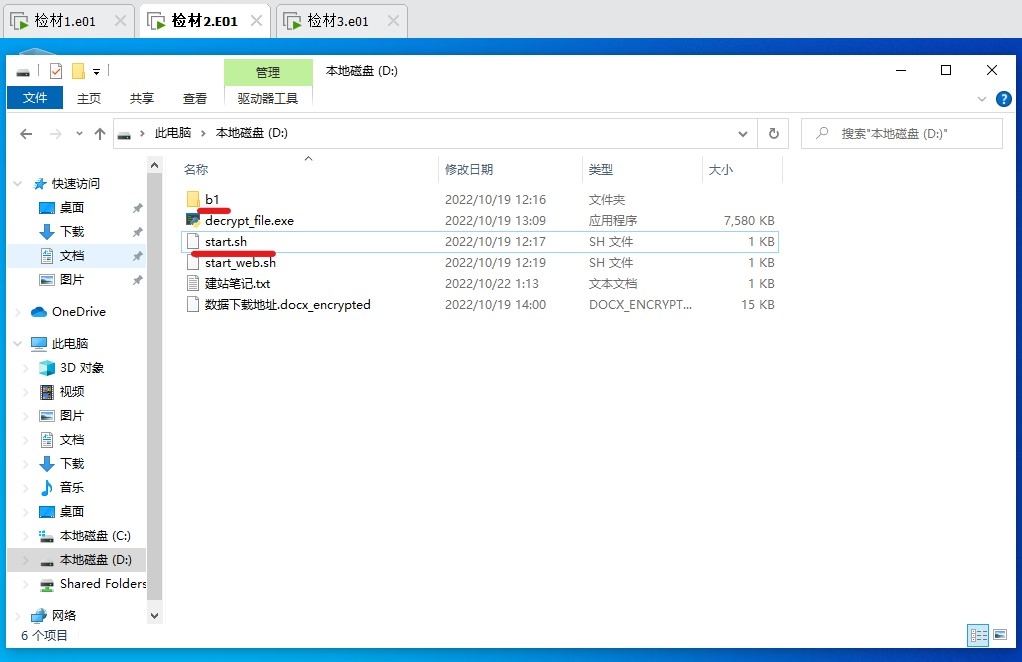Switch to details view button
The image size is (1022, 662).
(x=977, y=635)
